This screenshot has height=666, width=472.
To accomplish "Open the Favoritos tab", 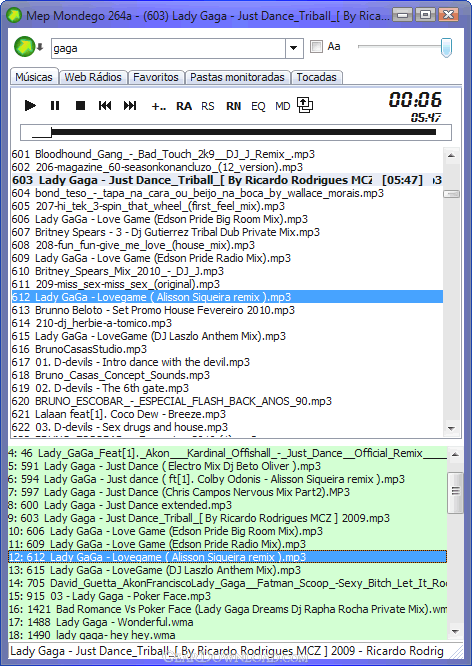I will [156, 77].
